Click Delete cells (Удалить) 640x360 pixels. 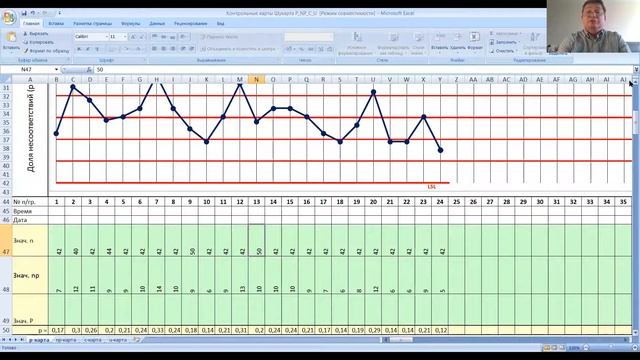458,42
